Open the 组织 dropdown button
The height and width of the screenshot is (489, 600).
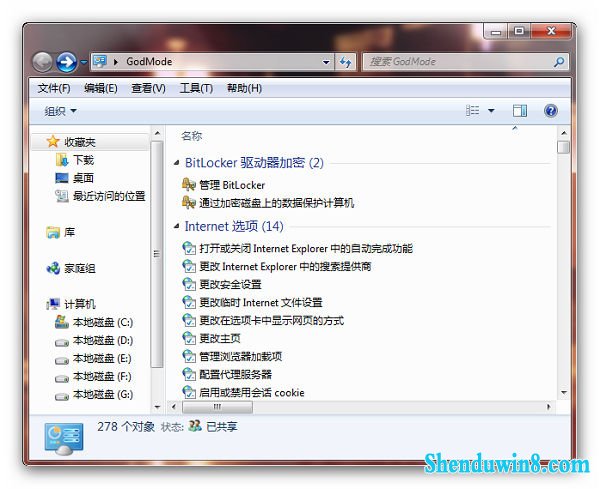coord(60,111)
